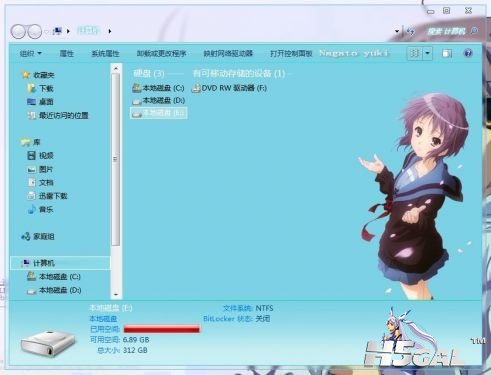Select 本地磁盘 (E:) in the main pane

point(158,113)
